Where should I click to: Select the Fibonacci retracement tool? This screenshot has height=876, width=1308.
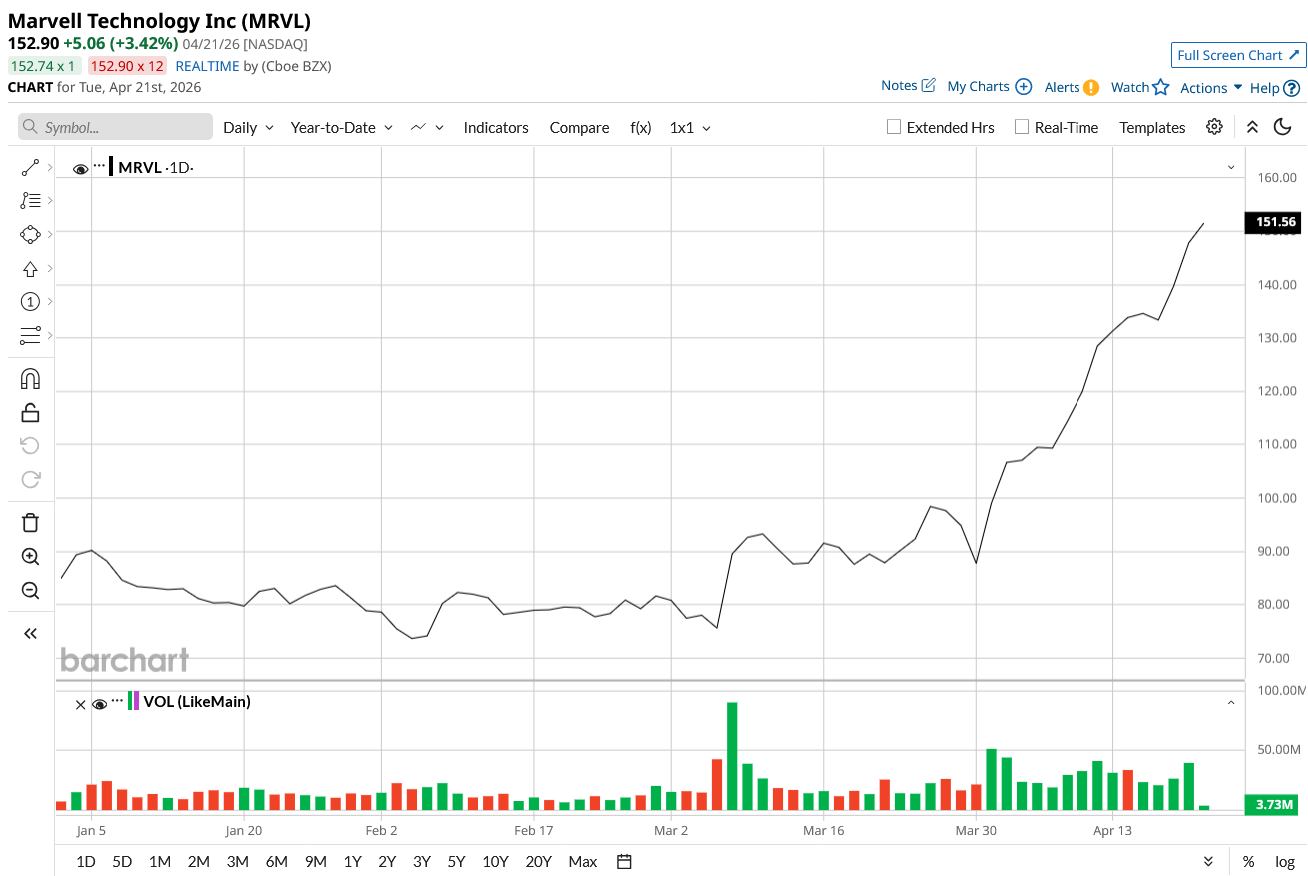coord(30,200)
